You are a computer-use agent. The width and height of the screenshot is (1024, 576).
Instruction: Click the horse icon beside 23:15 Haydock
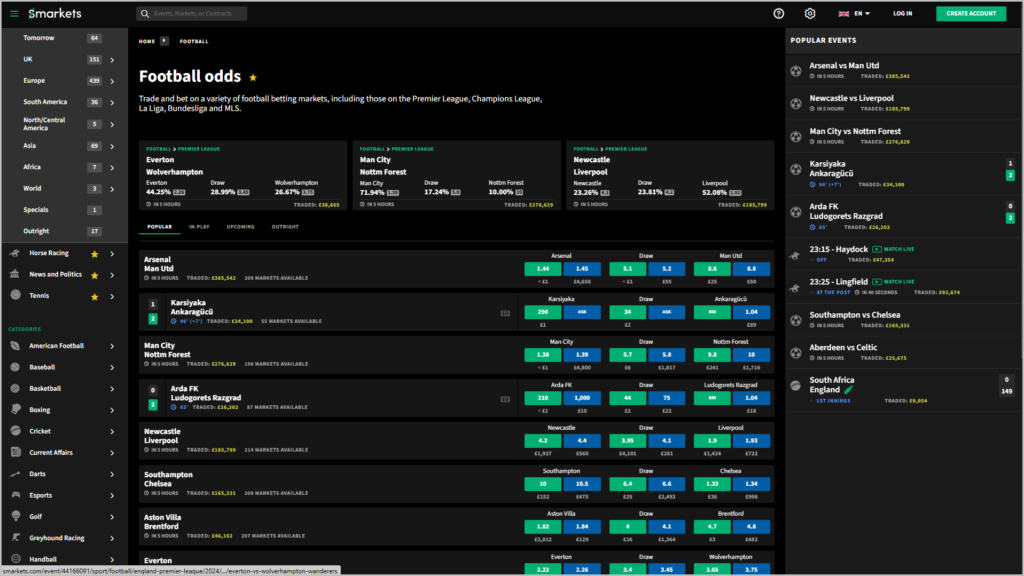click(x=795, y=255)
